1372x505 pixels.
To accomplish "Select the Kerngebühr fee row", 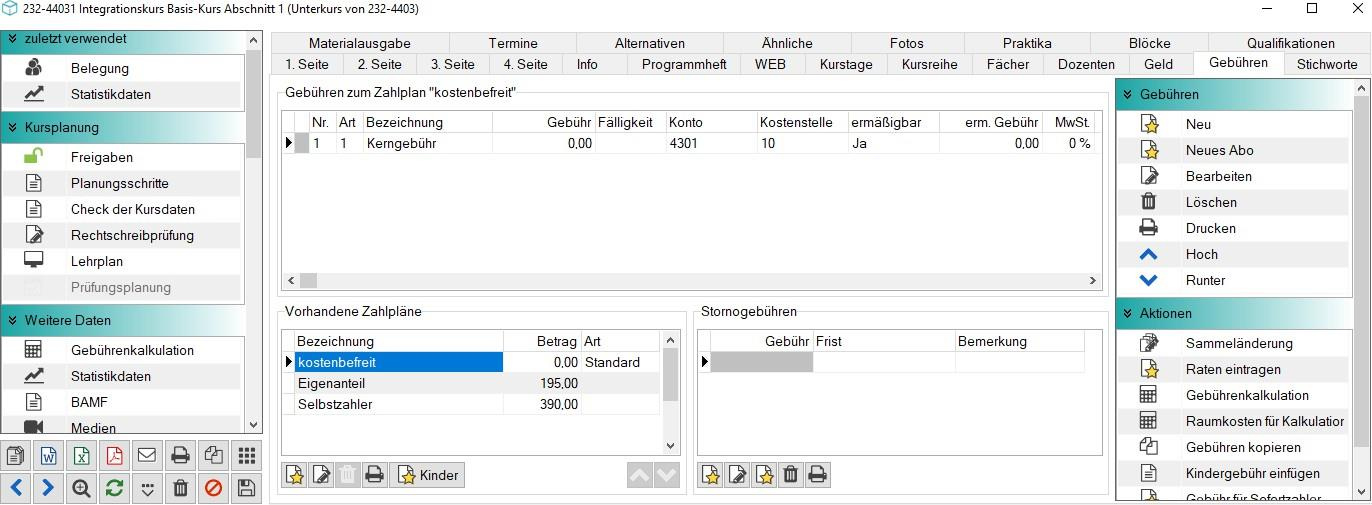I will tap(690, 143).
